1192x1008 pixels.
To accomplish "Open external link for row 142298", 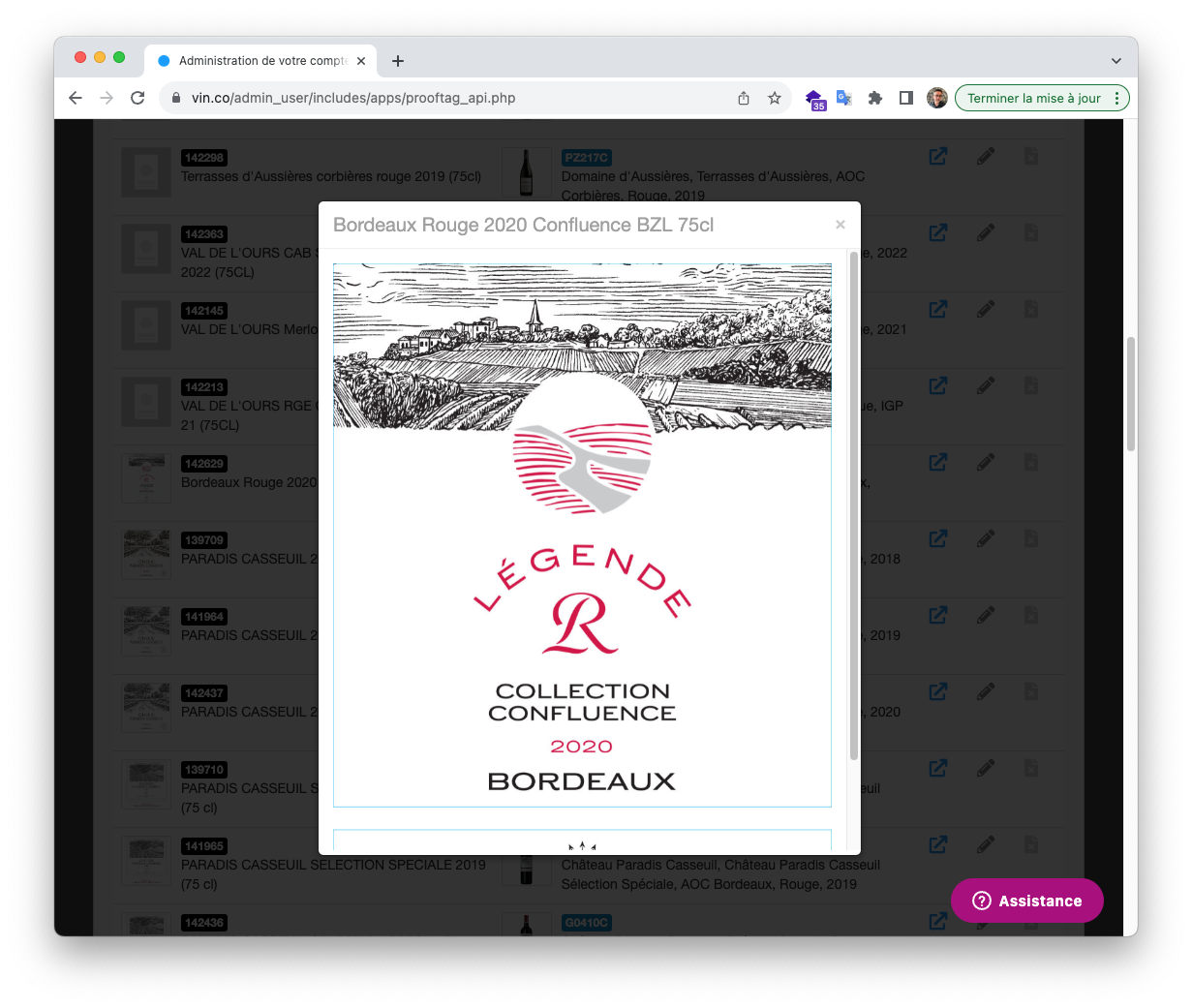I will [938, 156].
